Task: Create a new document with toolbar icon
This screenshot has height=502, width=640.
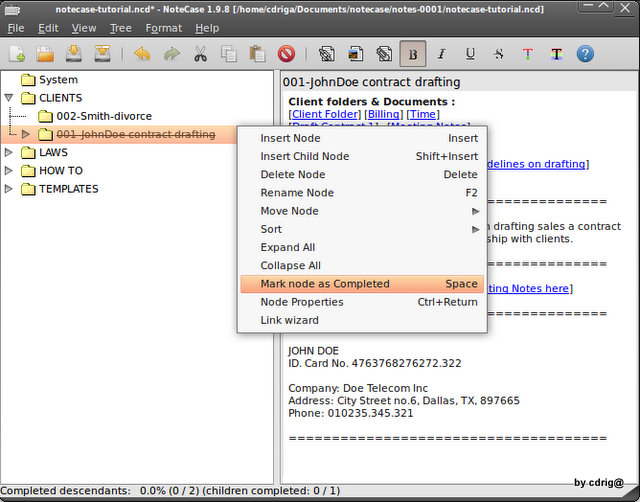Action: coord(17,54)
